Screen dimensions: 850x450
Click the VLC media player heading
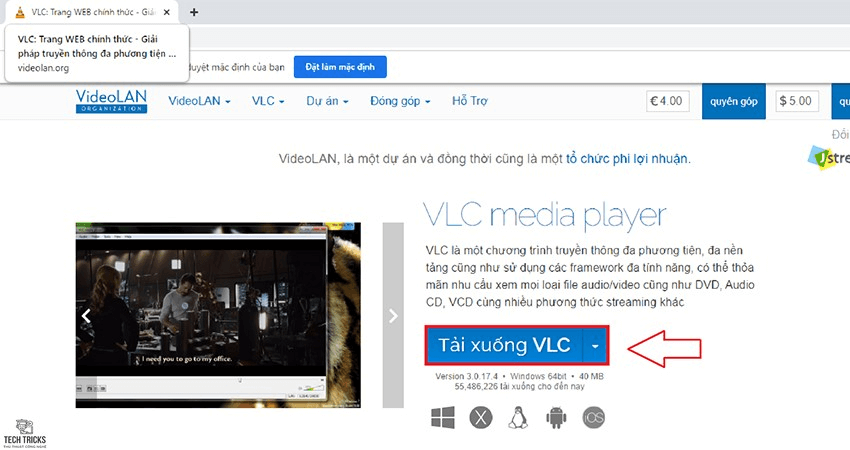545,216
